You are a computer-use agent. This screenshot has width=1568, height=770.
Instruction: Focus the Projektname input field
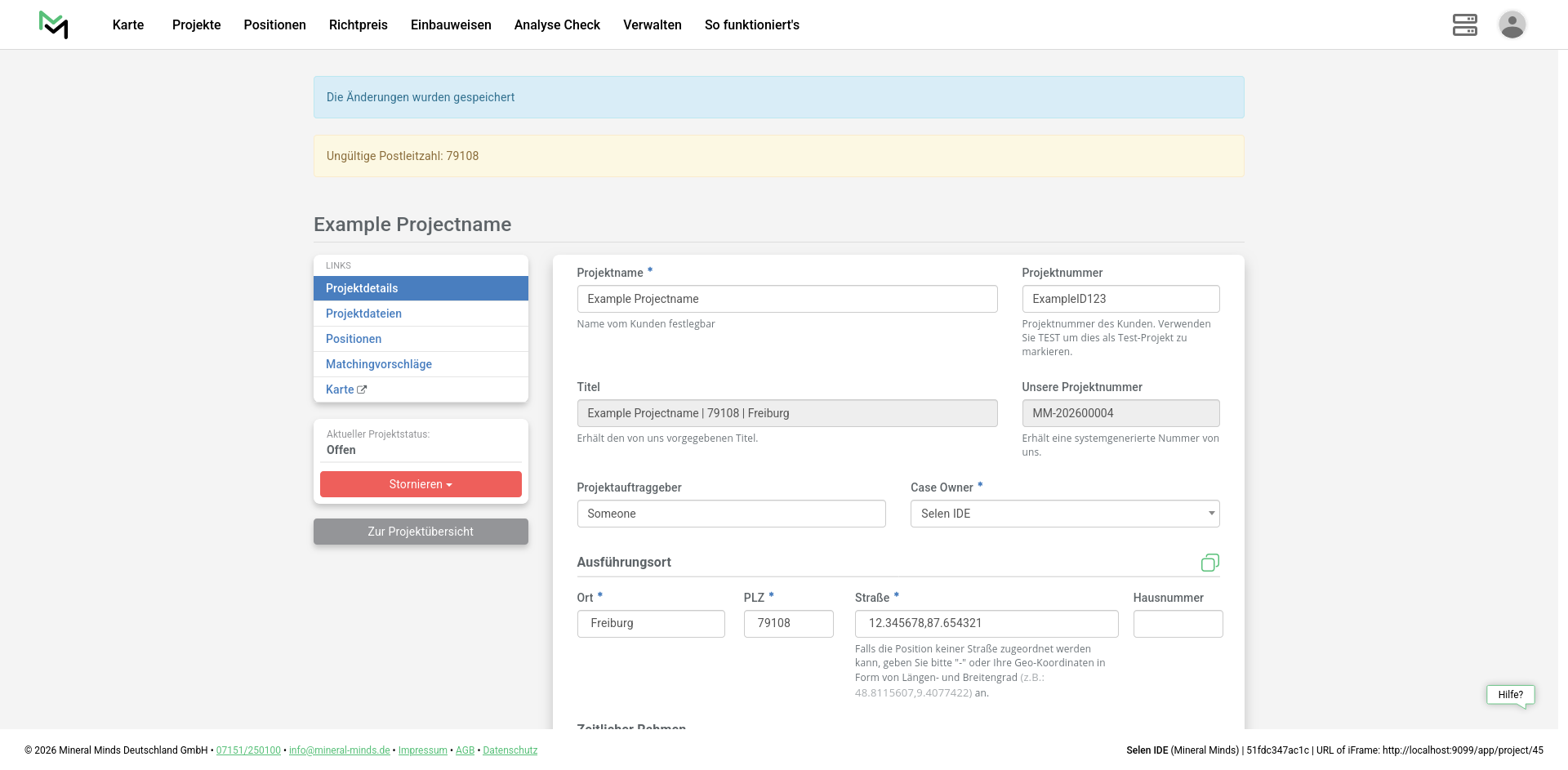(786, 299)
